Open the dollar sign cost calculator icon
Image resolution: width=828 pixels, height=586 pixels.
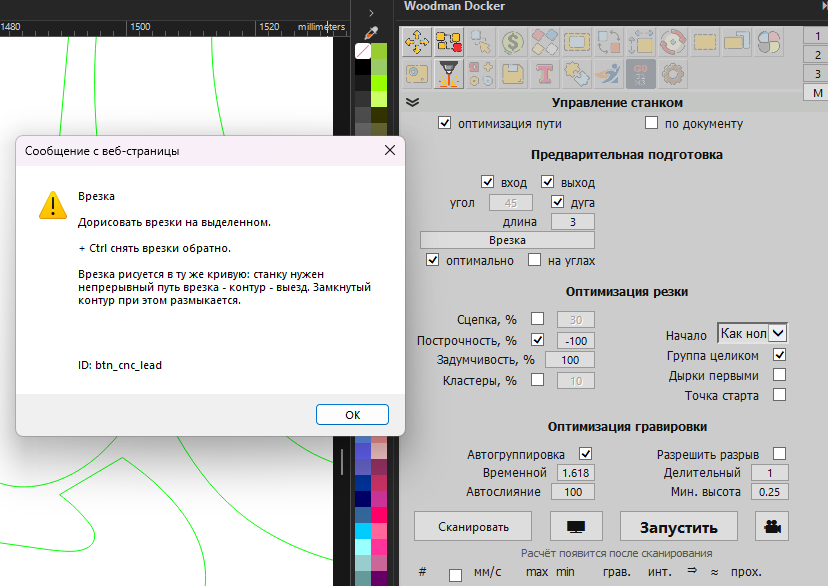[512, 42]
